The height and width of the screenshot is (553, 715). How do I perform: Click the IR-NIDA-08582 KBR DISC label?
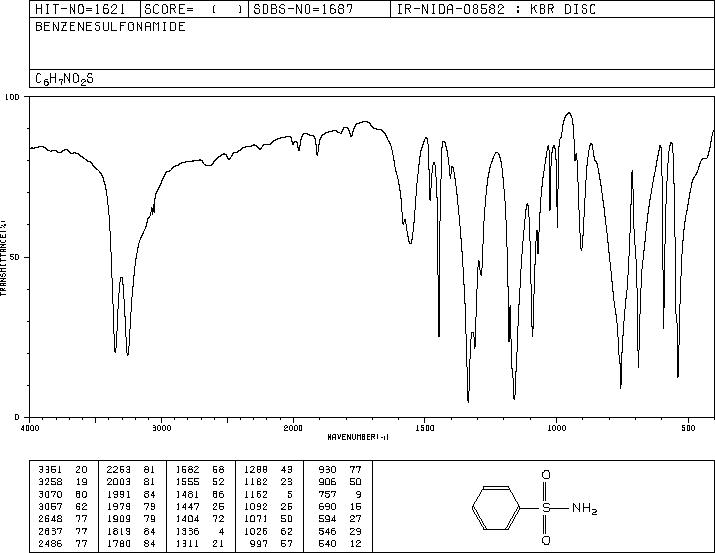(x=496, y=9)
